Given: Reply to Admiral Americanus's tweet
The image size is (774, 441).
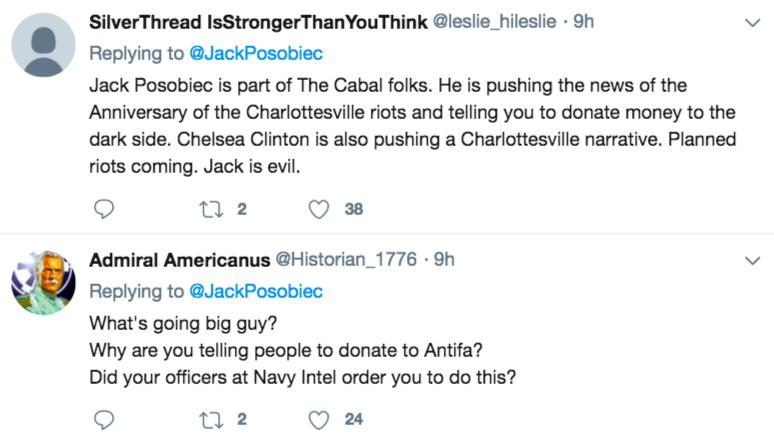Looking at the screenshot, I should 104,419.
